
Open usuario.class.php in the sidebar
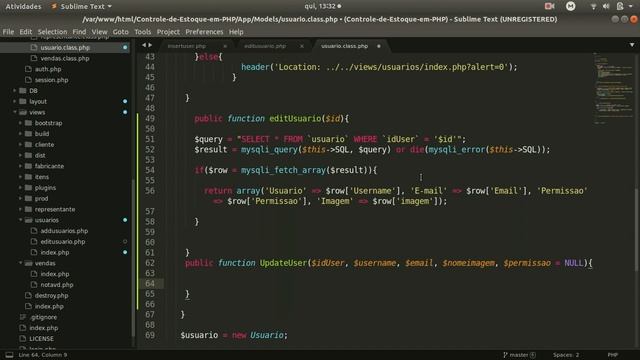[x=65, y=48]
